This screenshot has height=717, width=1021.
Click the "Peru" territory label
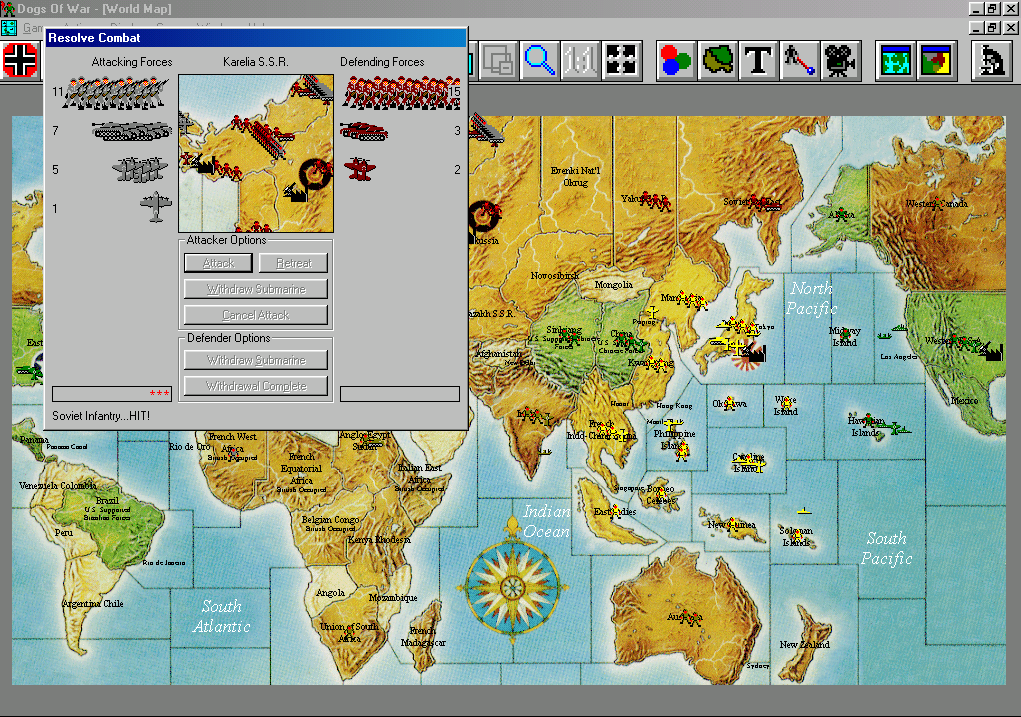(x=63, y=532)
